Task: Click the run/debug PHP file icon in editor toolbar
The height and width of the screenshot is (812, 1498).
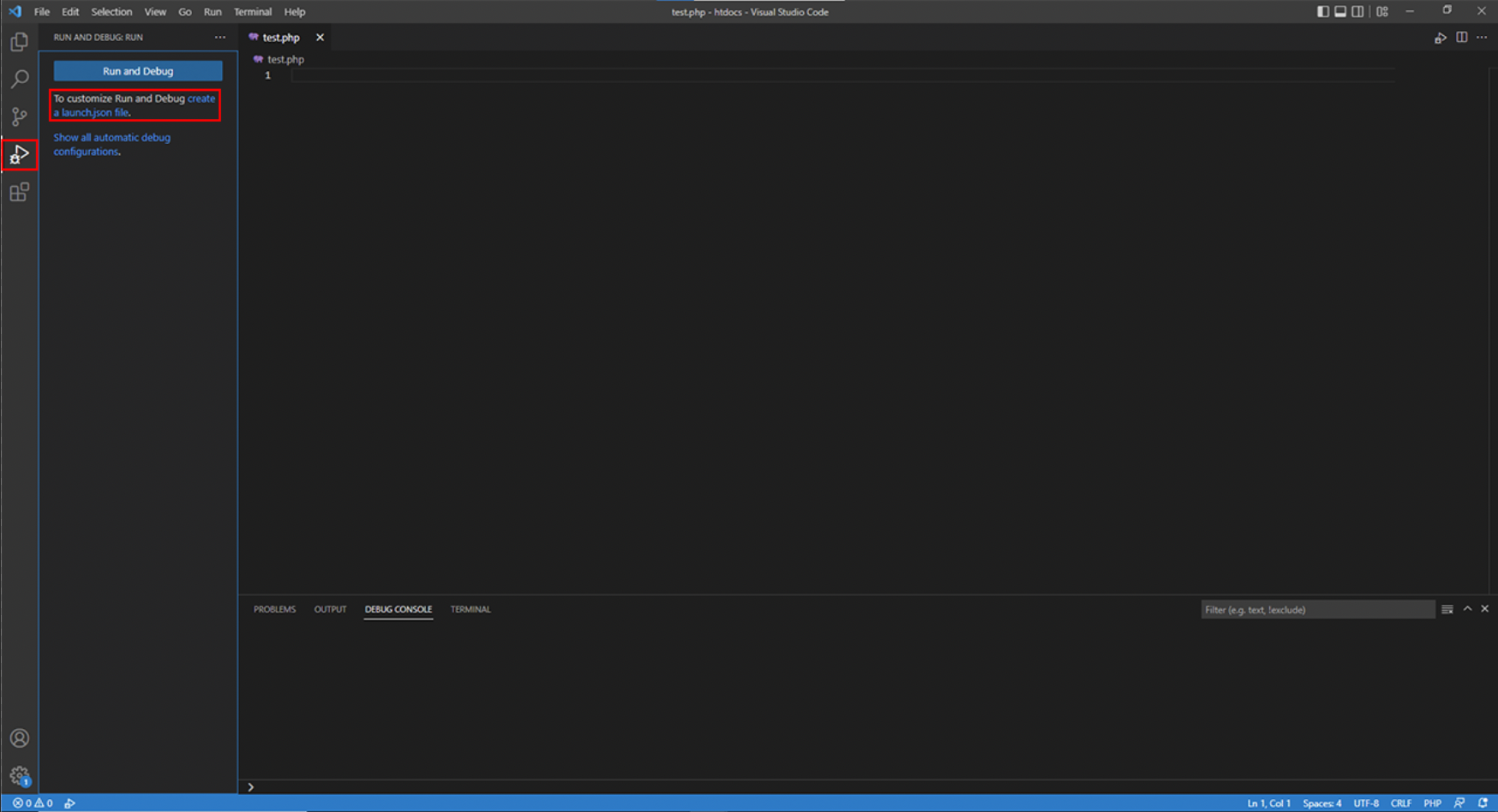Action: coord(1441,38)
